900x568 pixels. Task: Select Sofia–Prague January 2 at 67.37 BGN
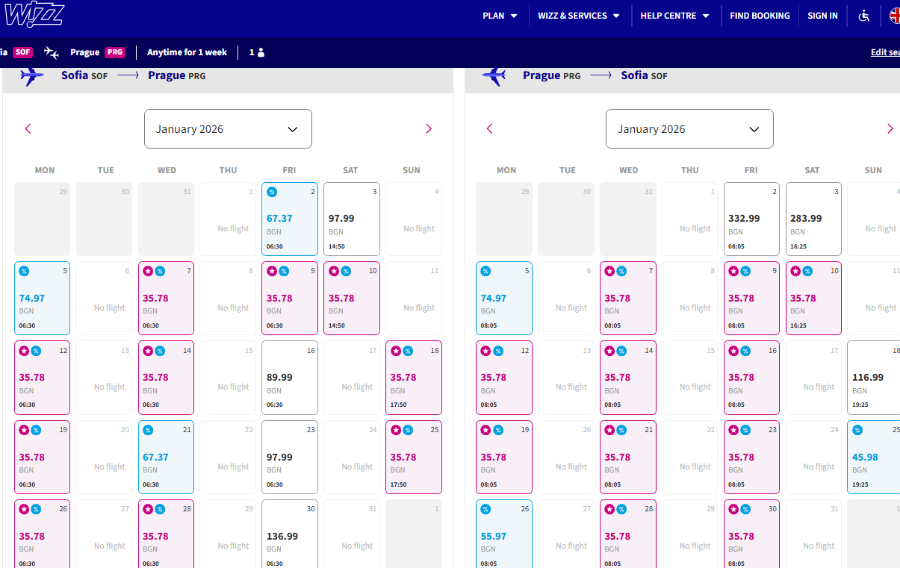[289, 219]
